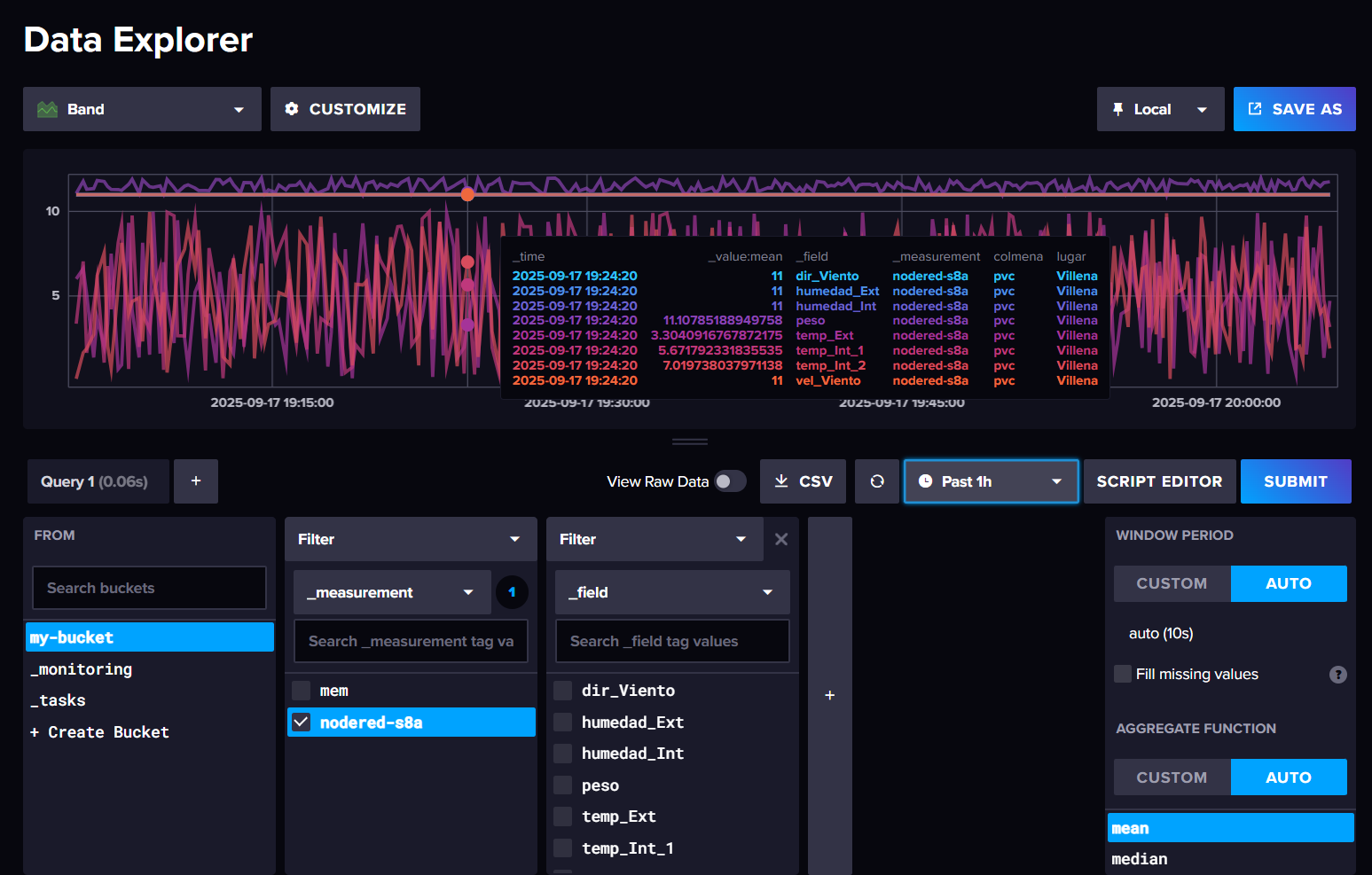Enable the View Raw Data toggle

[x=730, y=480]
